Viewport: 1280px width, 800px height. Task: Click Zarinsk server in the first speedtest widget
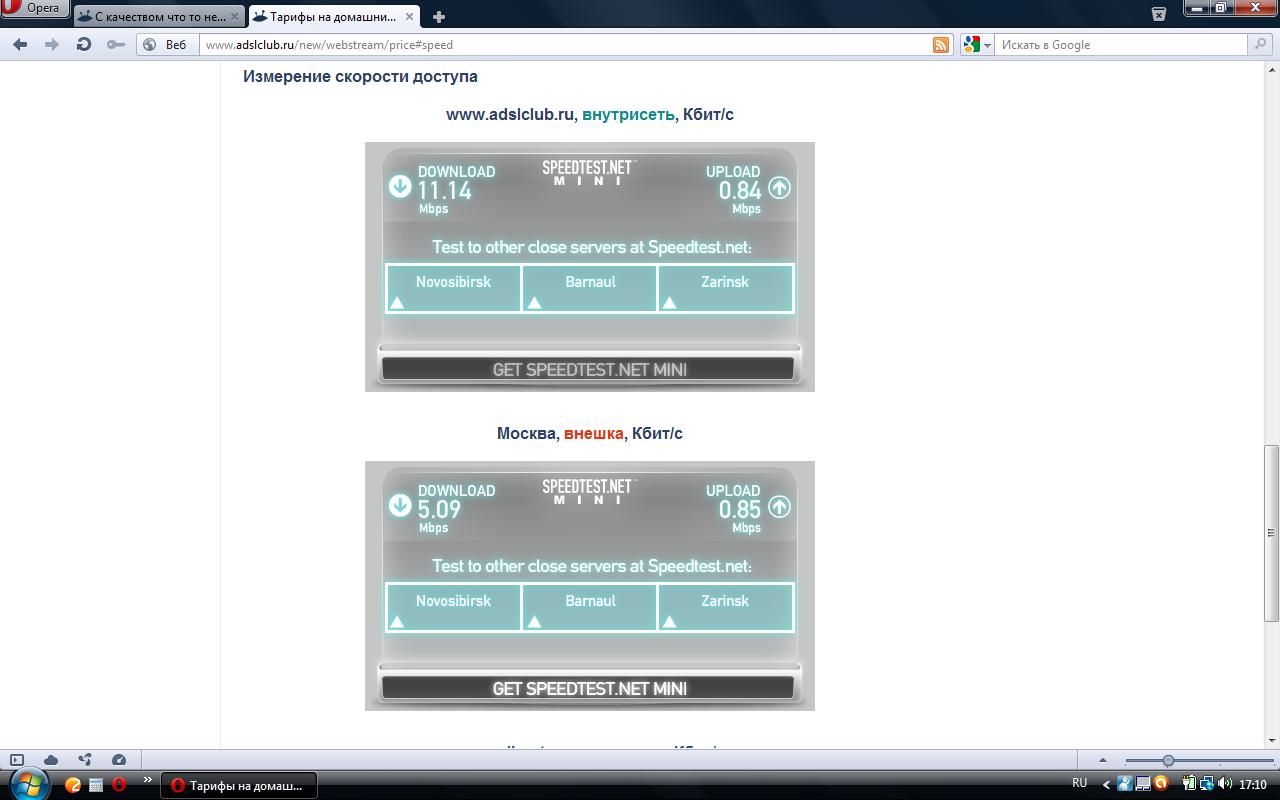[725, 288]
